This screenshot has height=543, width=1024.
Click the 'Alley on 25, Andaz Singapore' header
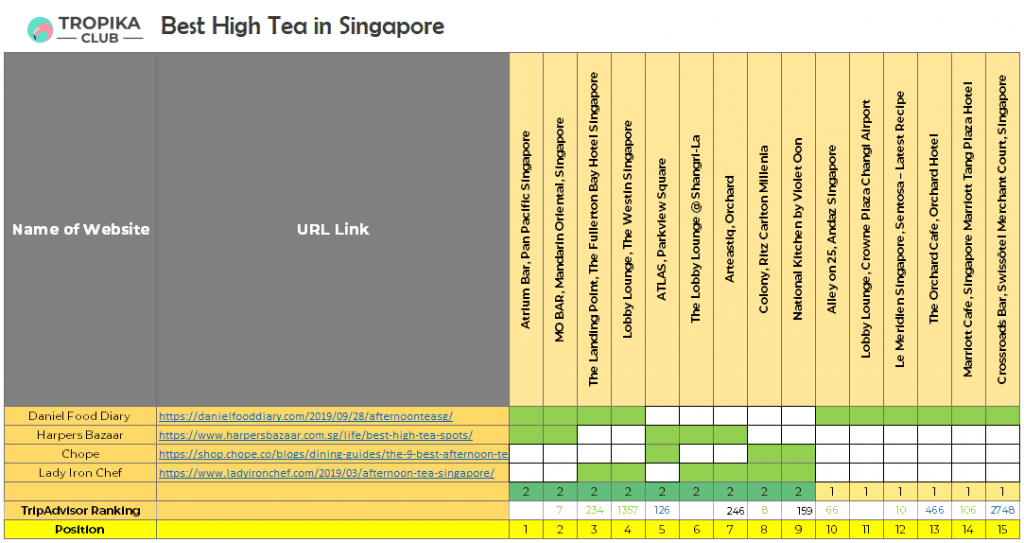pos(832,229)
